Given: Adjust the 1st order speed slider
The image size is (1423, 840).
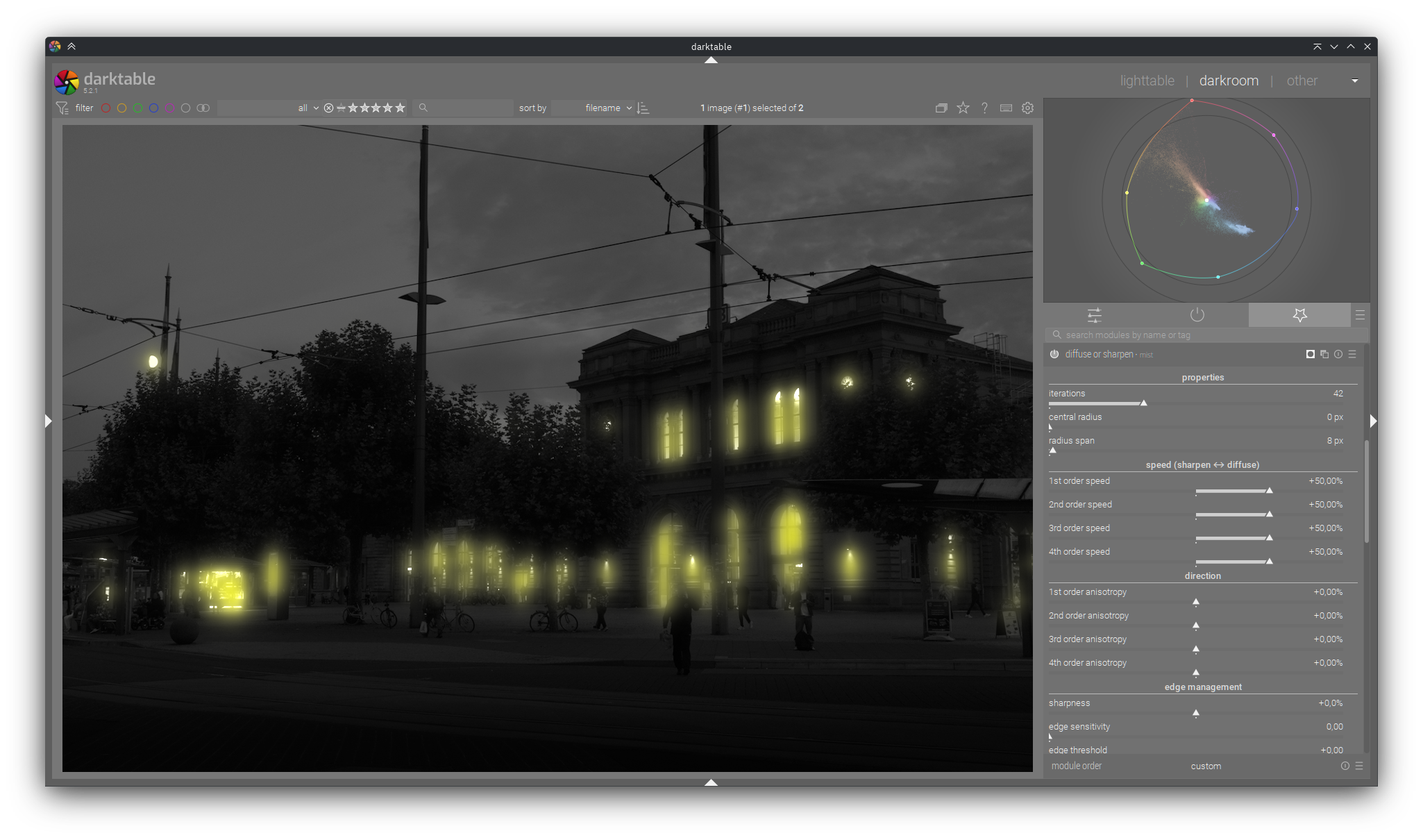Looking at the screenshot, I should [x=1197, y=491].
